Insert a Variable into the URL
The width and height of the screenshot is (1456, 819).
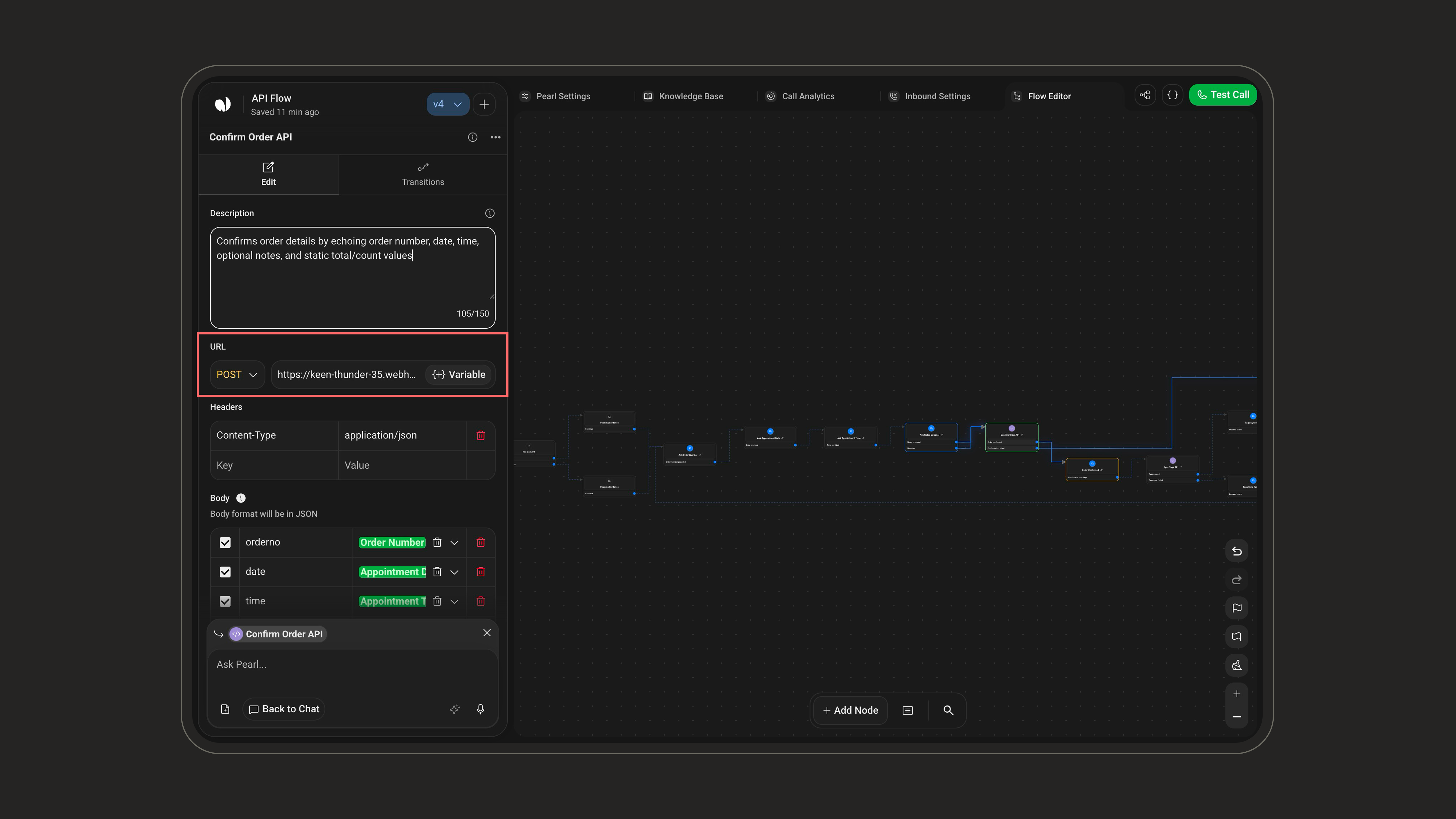pos(459,375)
